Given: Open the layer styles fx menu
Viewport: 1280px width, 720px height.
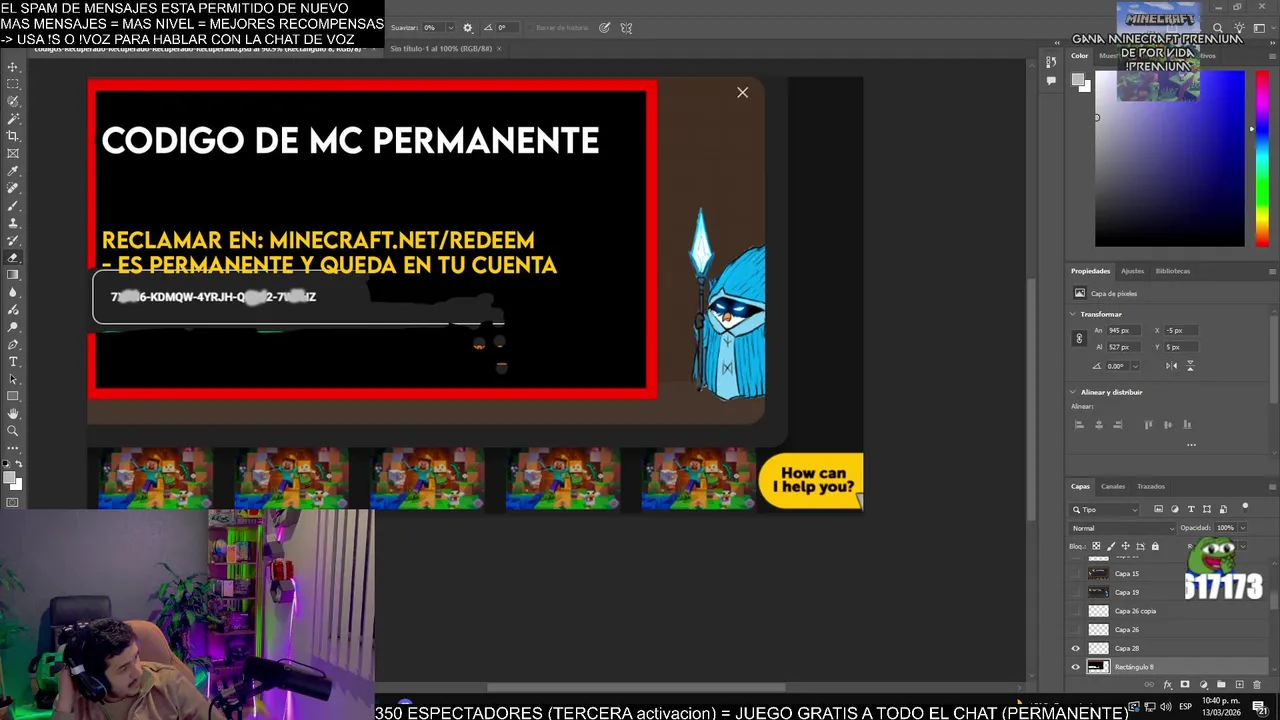Looking at the screenshot, I should click(1167, 685).
